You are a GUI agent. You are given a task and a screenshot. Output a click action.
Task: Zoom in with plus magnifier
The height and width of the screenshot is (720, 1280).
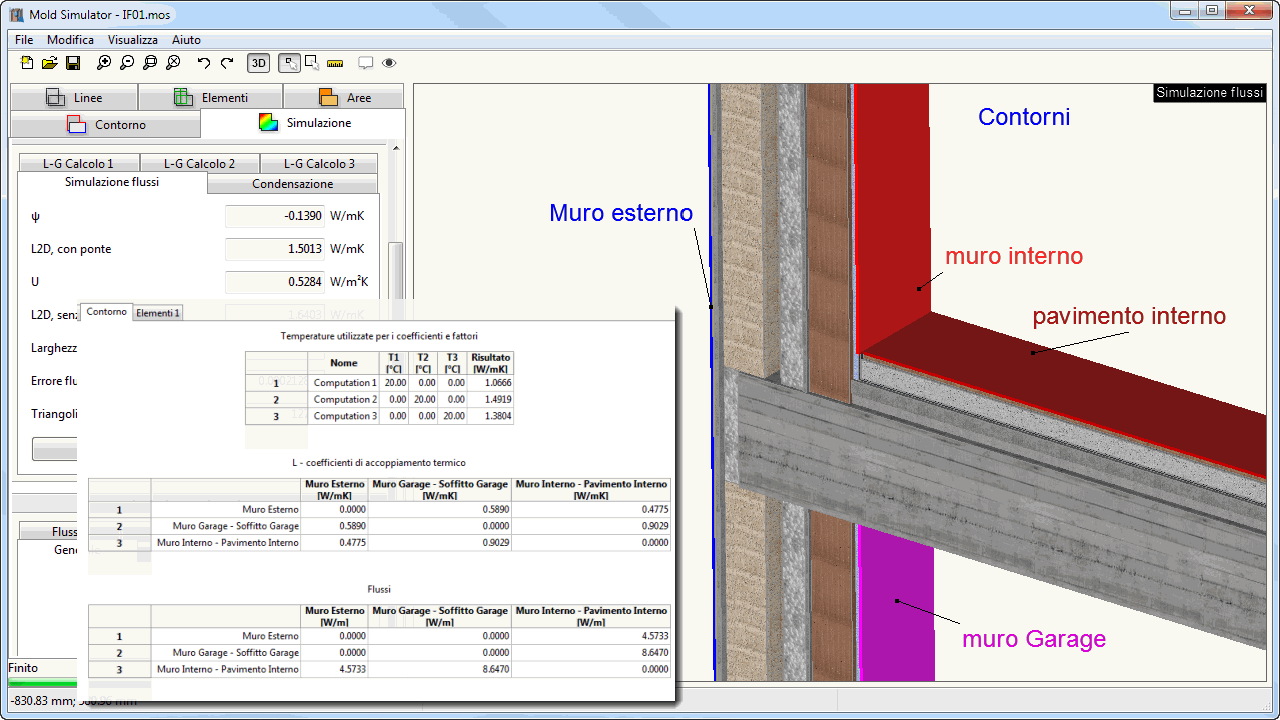[104, 63]
